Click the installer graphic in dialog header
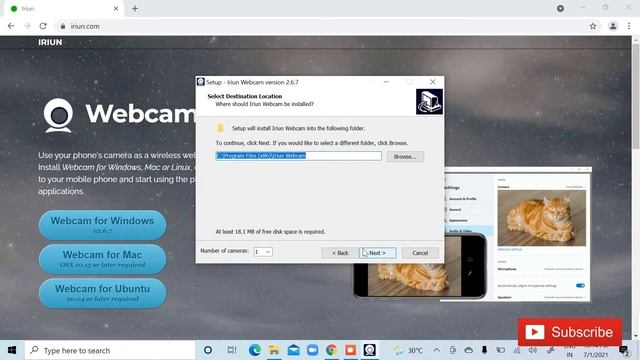The height and width of the screenshot is (360, 640). point(429,102)
